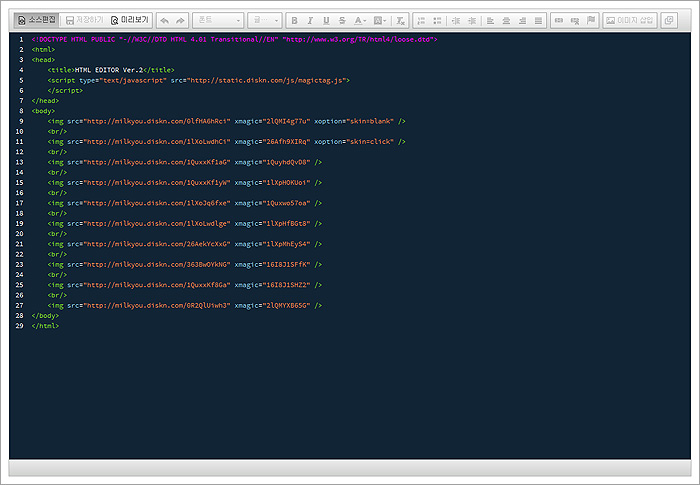Decrease the indent

(x=456, y=21)
